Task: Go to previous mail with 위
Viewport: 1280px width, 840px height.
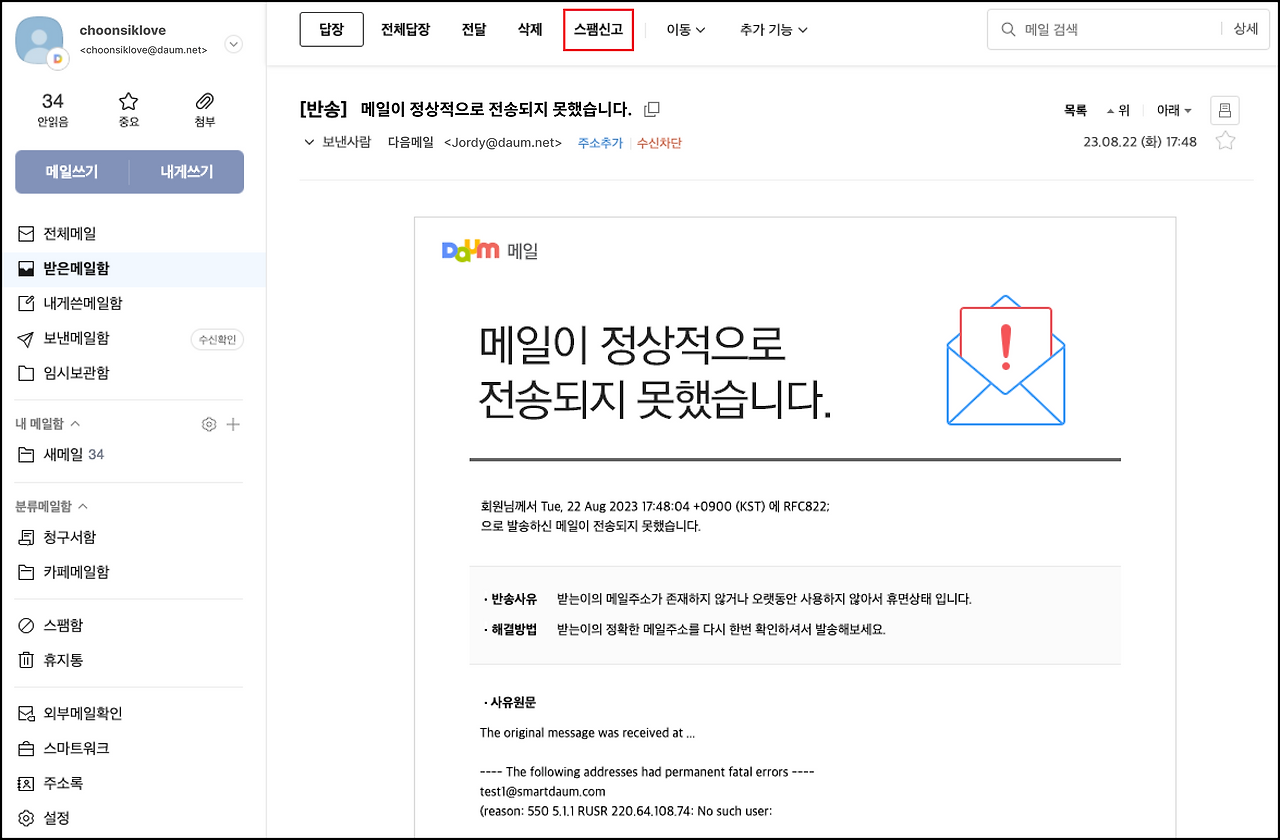Action: [1118, 111]
